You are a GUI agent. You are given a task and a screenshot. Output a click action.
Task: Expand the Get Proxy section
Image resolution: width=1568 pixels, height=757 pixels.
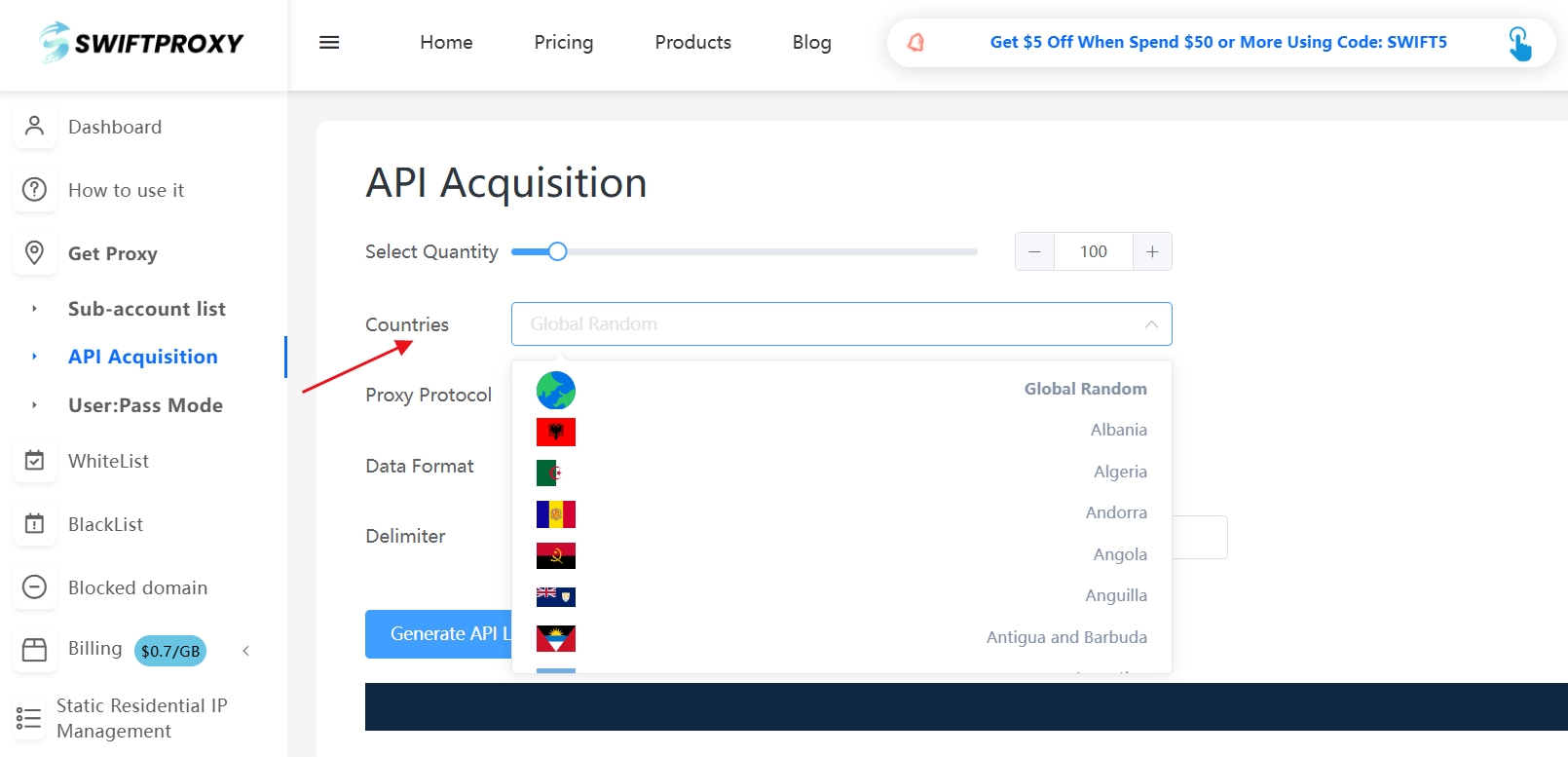(112, 253)
